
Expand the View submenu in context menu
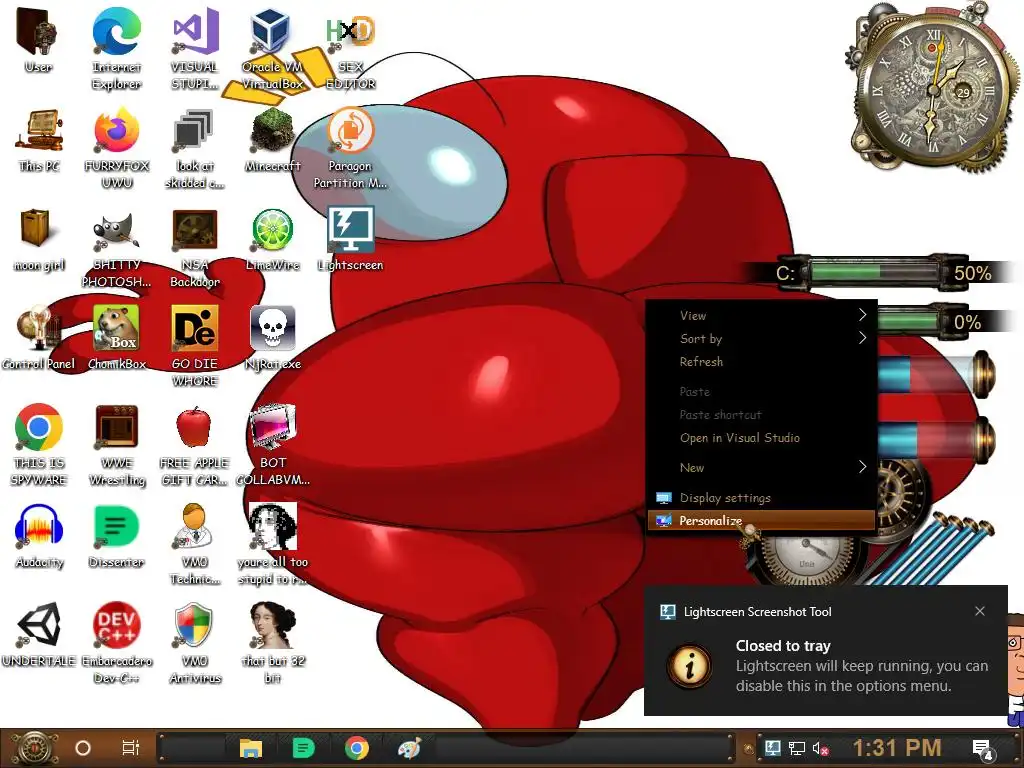click(x=761, y=315)
